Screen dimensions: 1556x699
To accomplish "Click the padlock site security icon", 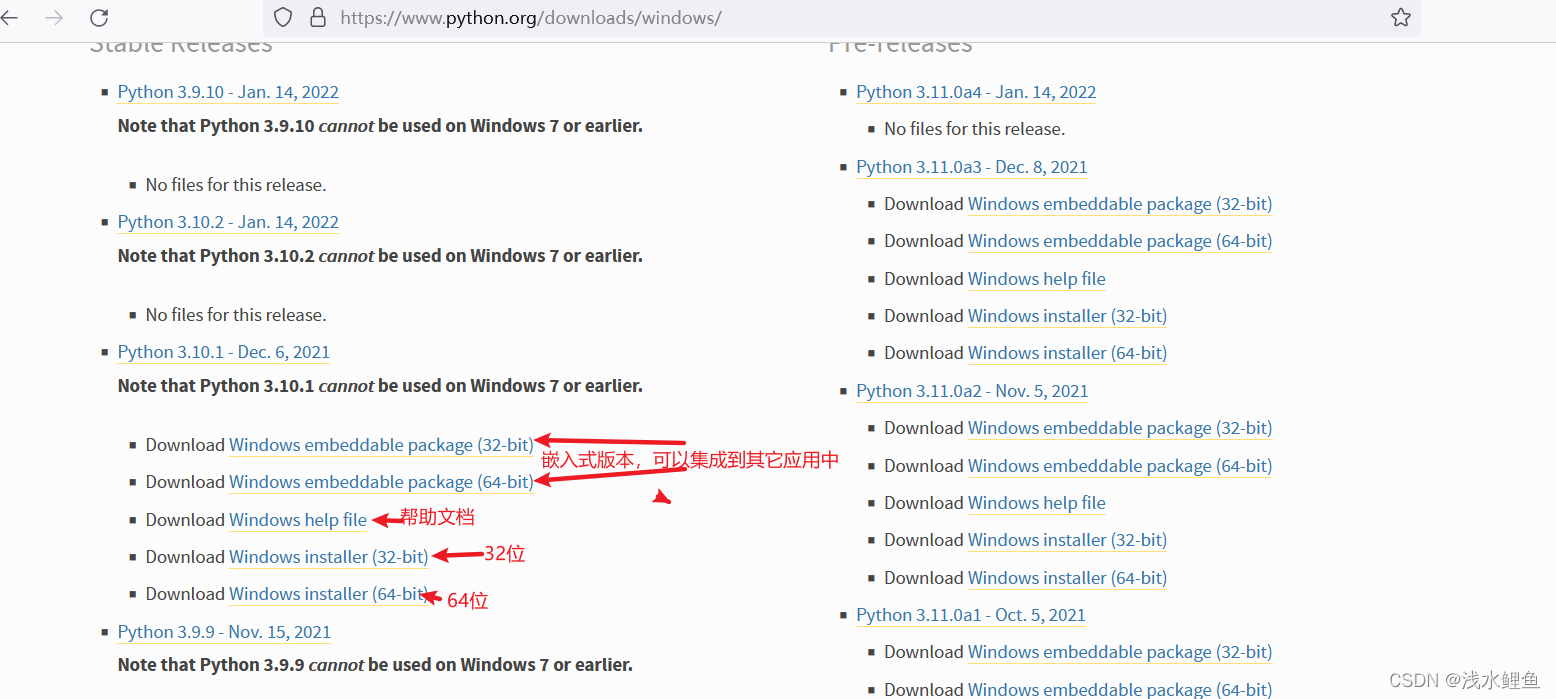I will tap(318, 18).
